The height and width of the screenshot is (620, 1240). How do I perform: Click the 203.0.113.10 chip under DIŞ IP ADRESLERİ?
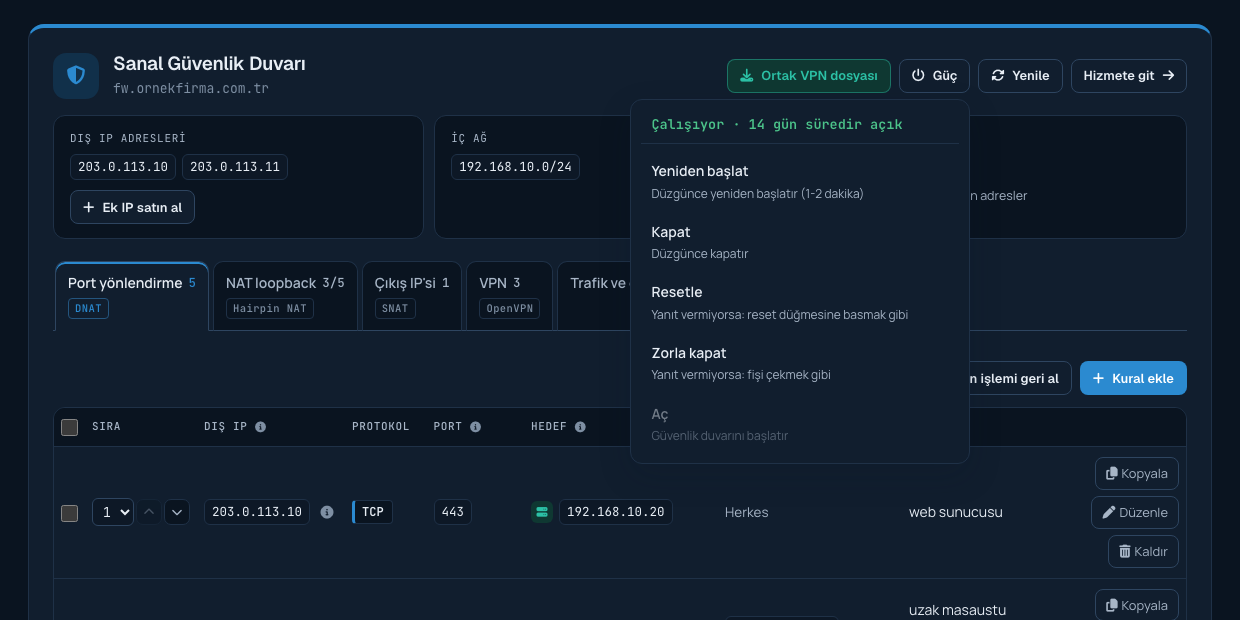(x=123, y=167)
